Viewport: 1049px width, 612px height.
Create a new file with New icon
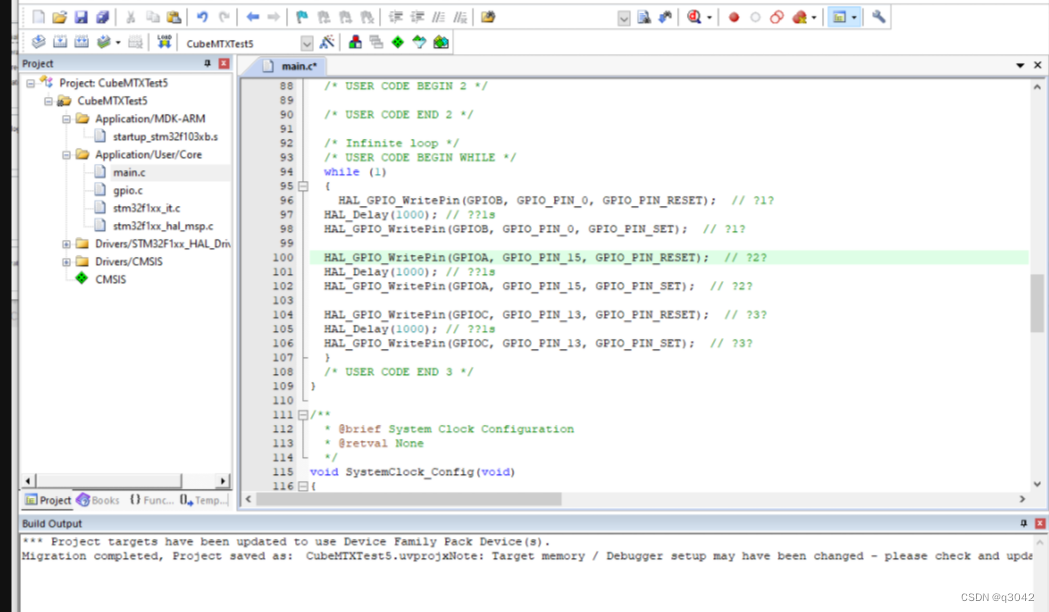(x=38, y=17)
